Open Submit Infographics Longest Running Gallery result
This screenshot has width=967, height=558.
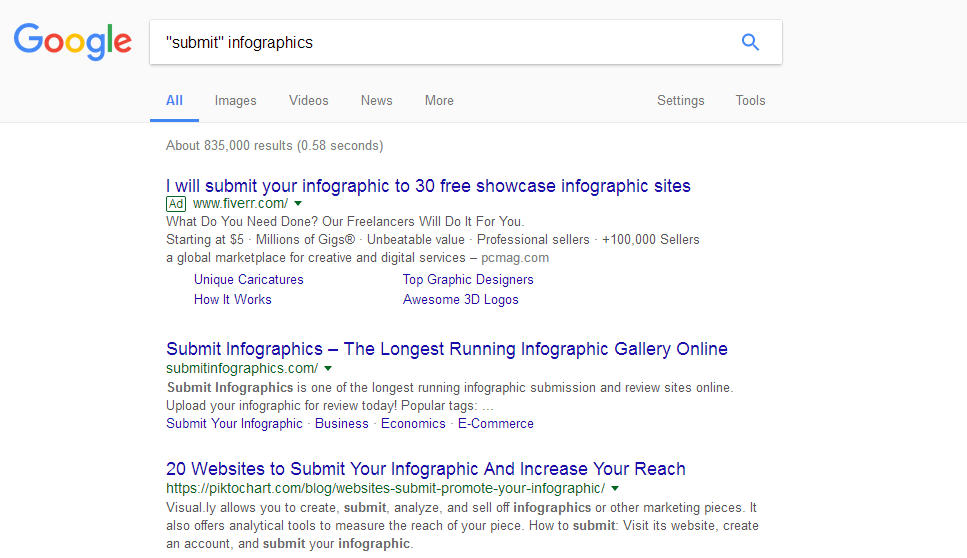[x=446, y=348]
